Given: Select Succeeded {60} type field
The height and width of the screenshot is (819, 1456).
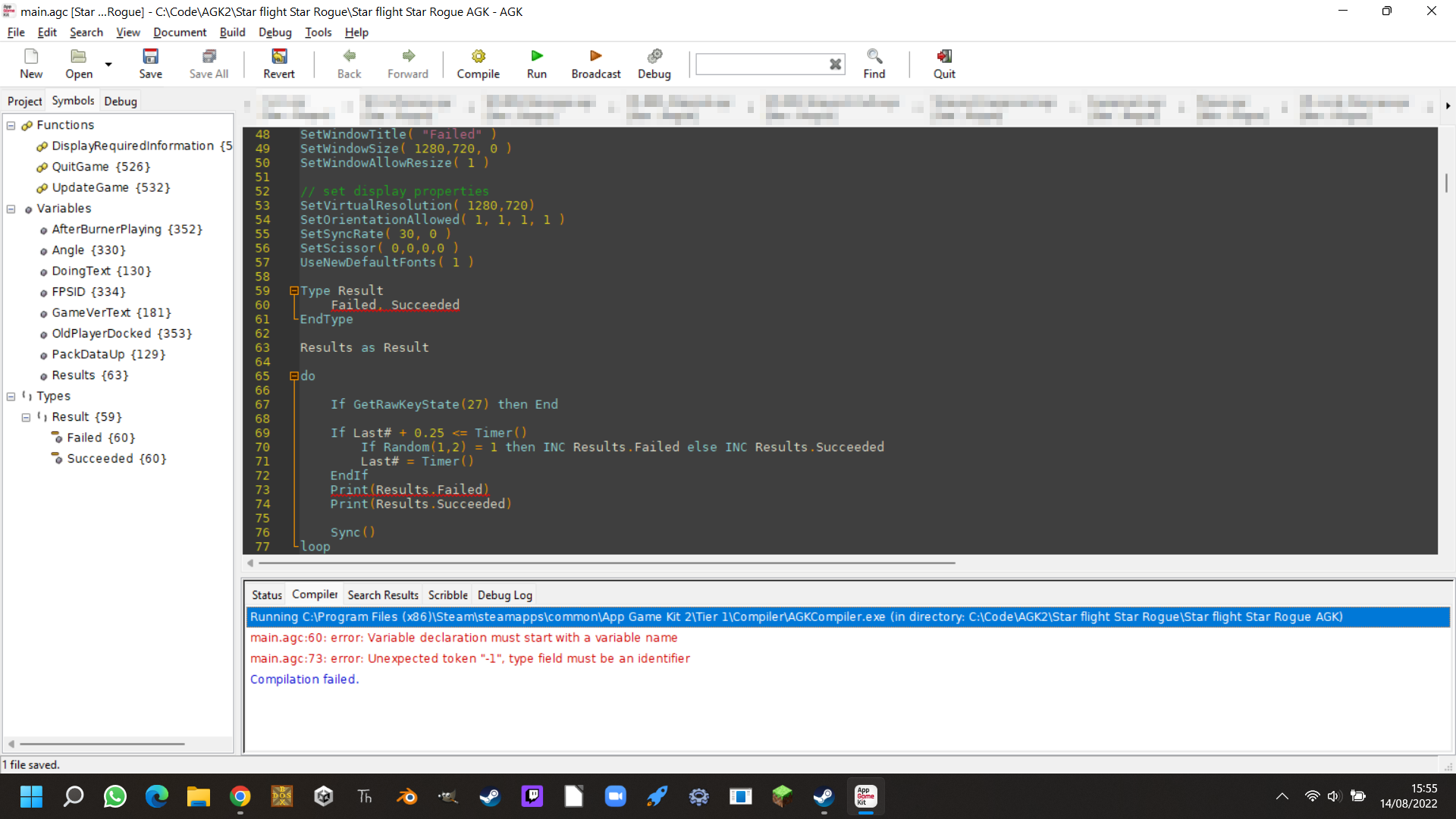Looking at the screenshot, I should 108,458.
